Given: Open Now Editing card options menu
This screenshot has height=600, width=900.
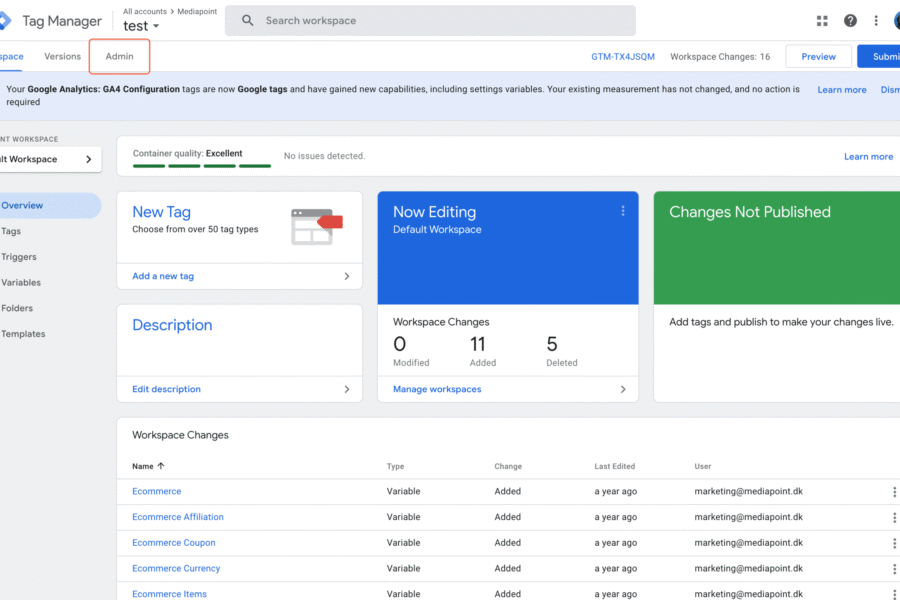Looking at the screenshot, I should pos(623,211).
